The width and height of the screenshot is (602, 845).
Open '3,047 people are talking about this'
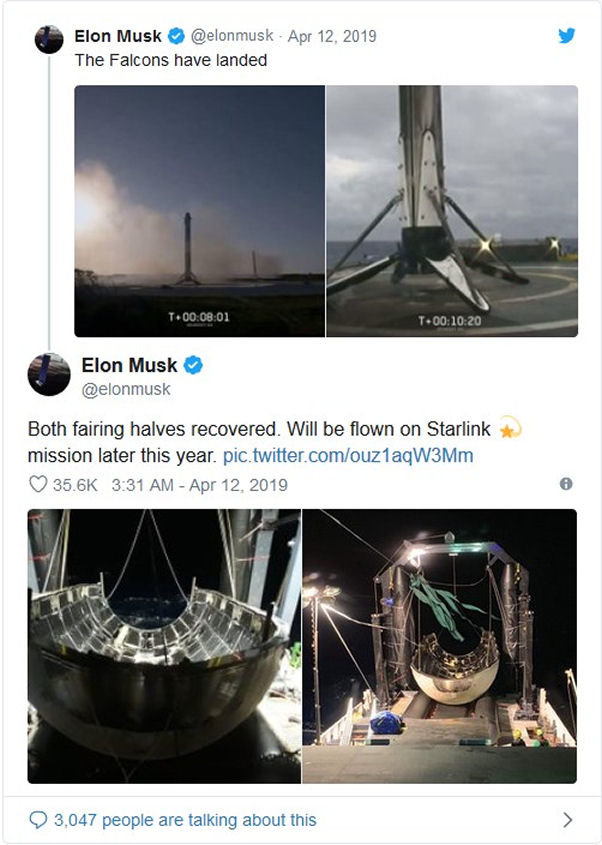(186, 820)
